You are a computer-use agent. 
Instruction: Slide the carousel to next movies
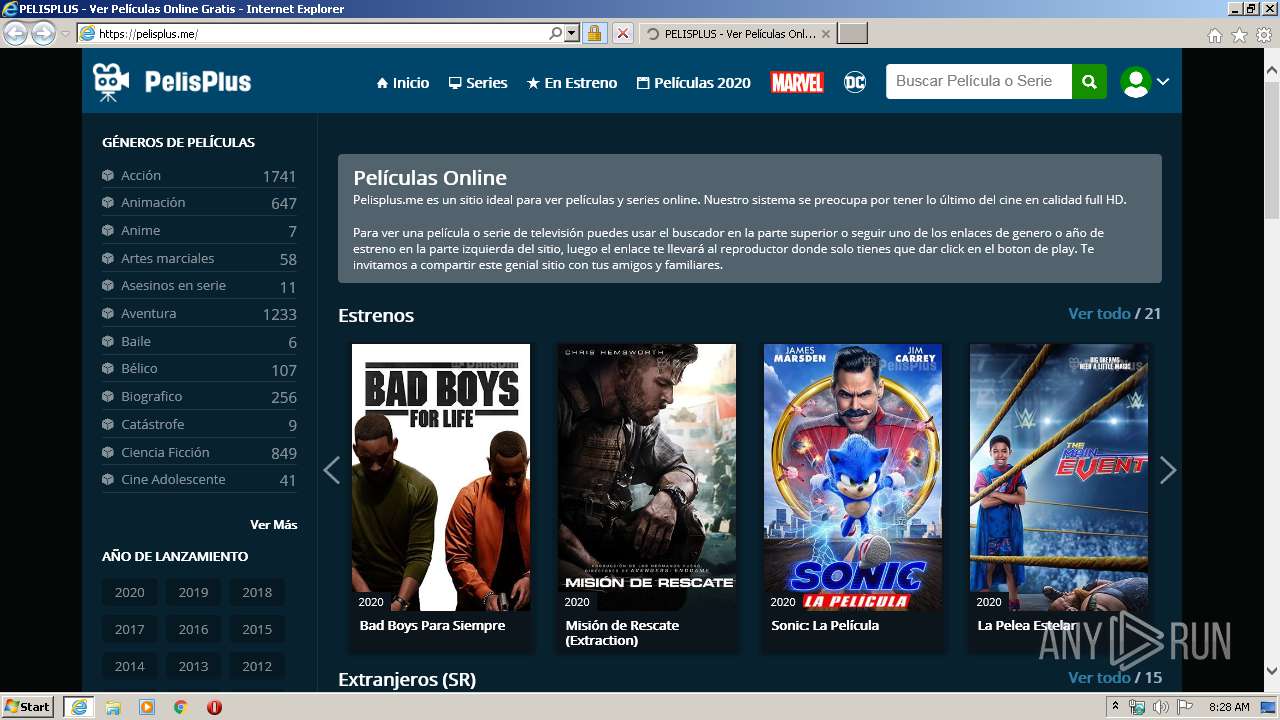tap(1168, 470)
